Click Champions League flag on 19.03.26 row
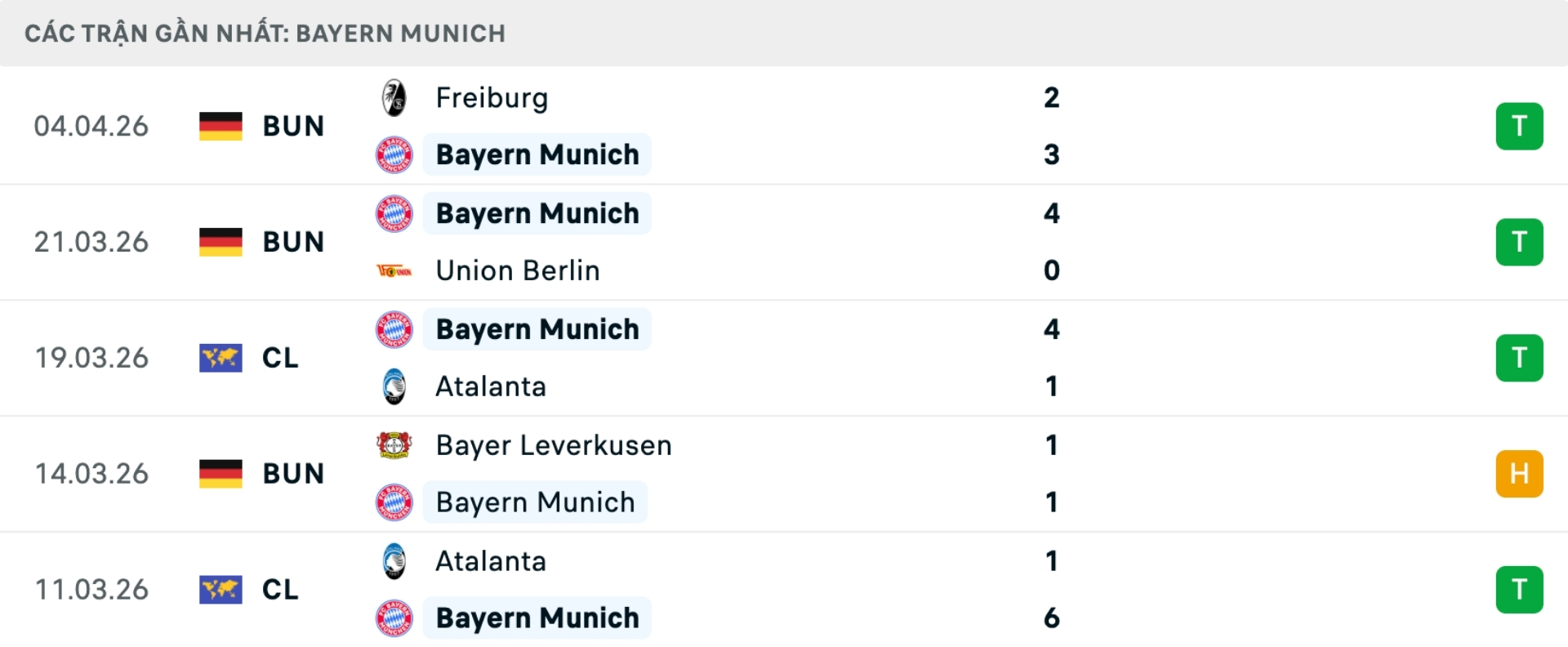1568x647 pixels. click(x=220, y=358)
